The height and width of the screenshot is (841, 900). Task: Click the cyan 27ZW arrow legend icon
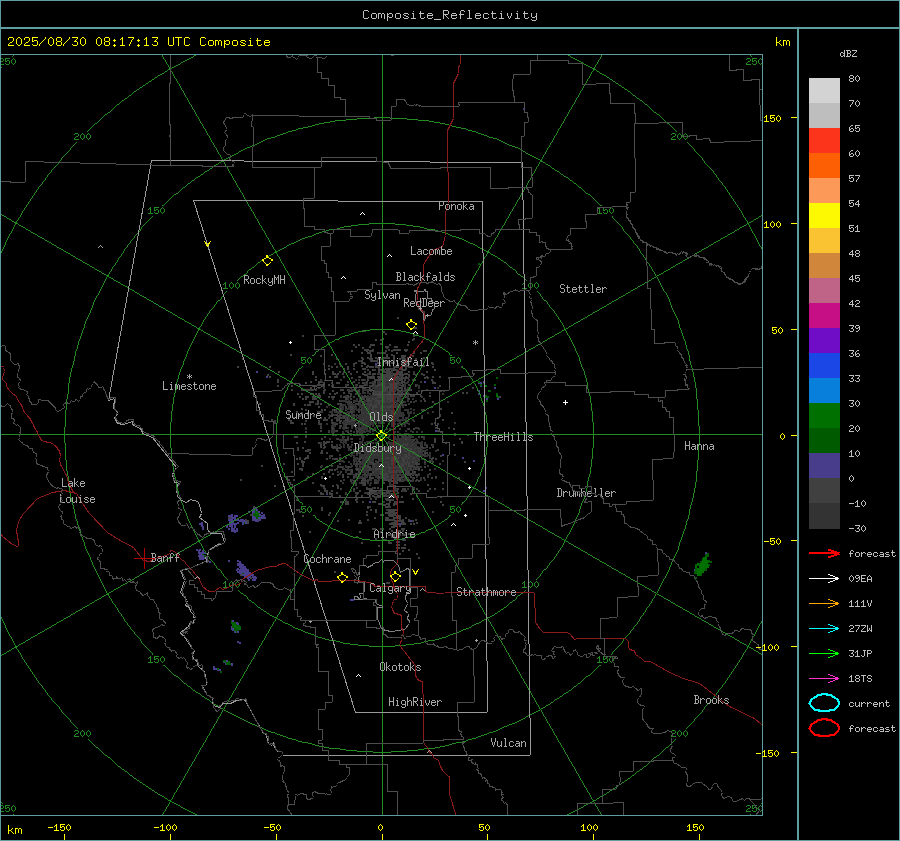tap(824, 629)
